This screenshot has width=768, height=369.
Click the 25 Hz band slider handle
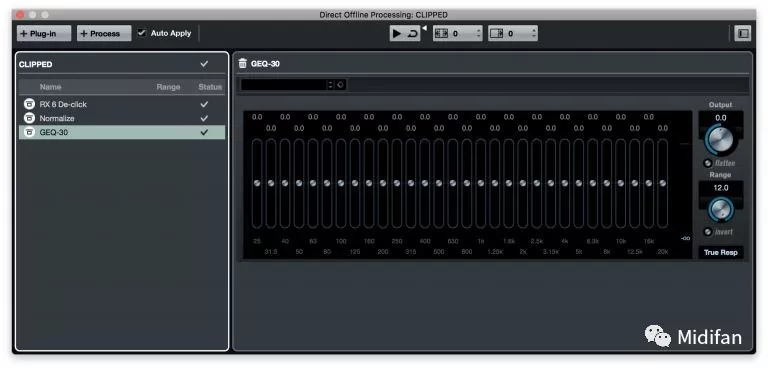click(257, 183)
